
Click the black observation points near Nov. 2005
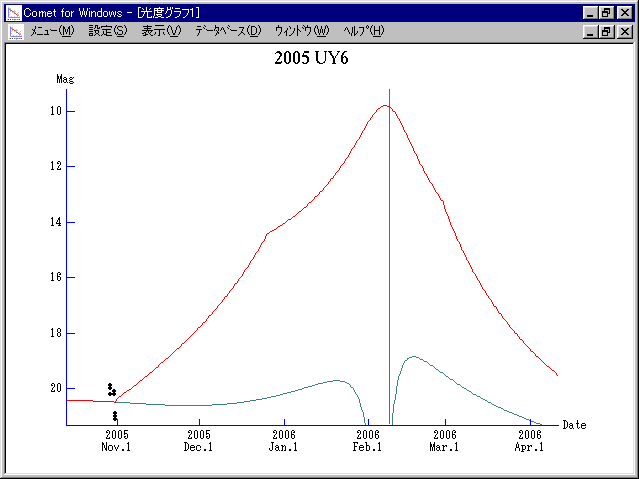(112, 390)
